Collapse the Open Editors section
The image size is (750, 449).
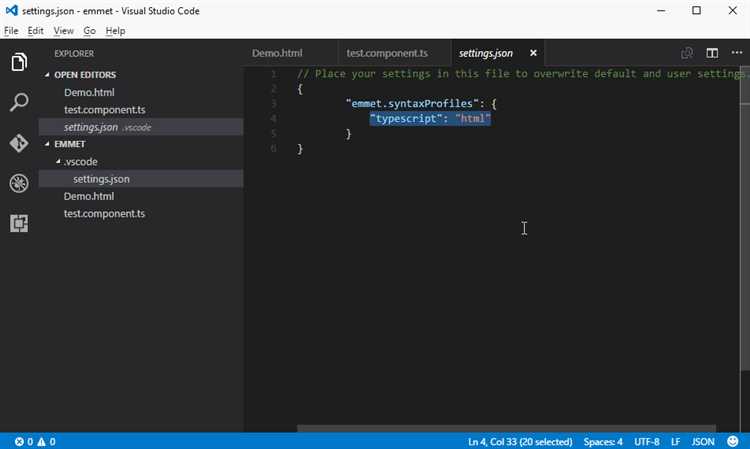(x=46, y=75)
